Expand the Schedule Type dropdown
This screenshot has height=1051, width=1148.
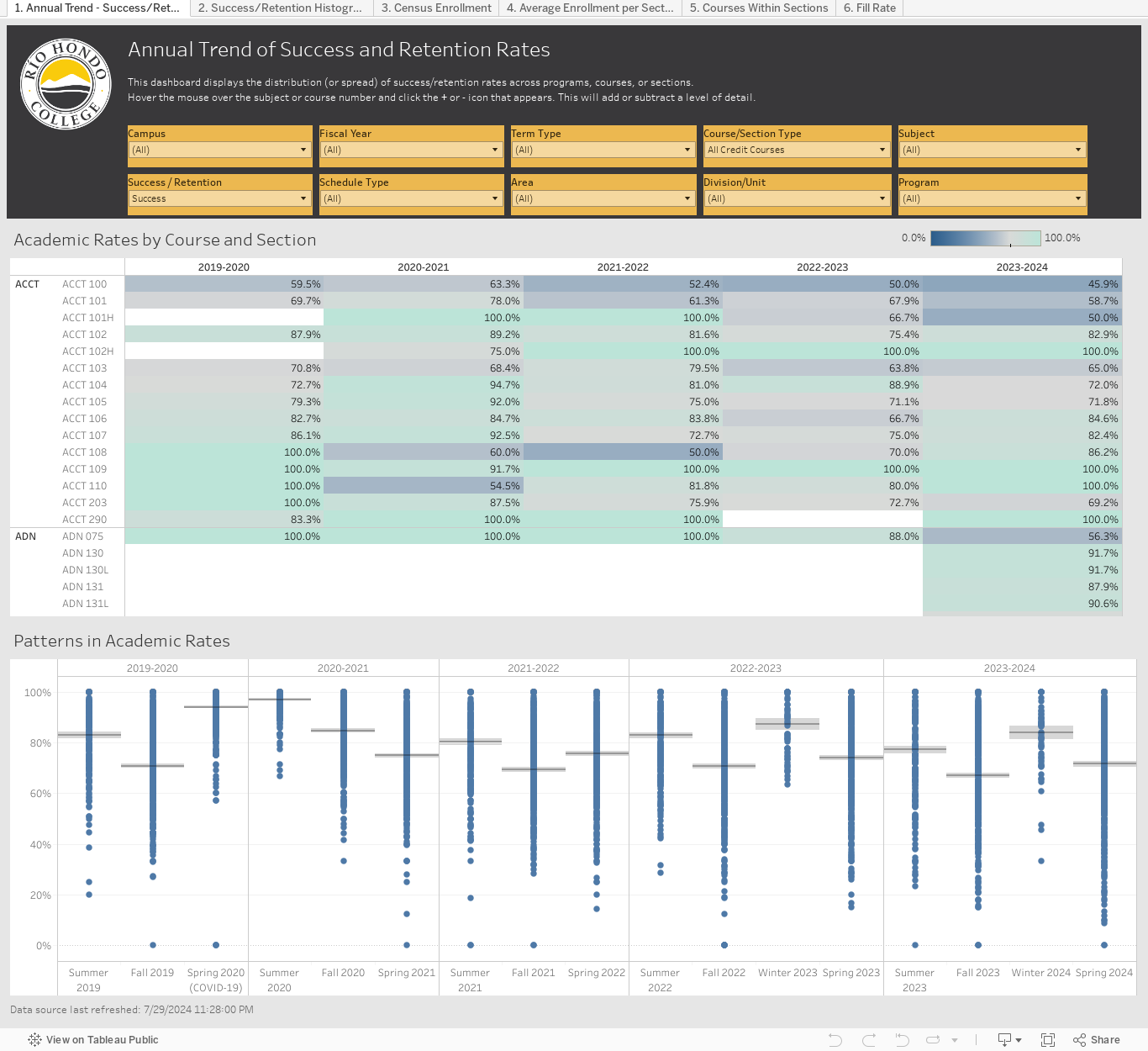coord(411,198)
